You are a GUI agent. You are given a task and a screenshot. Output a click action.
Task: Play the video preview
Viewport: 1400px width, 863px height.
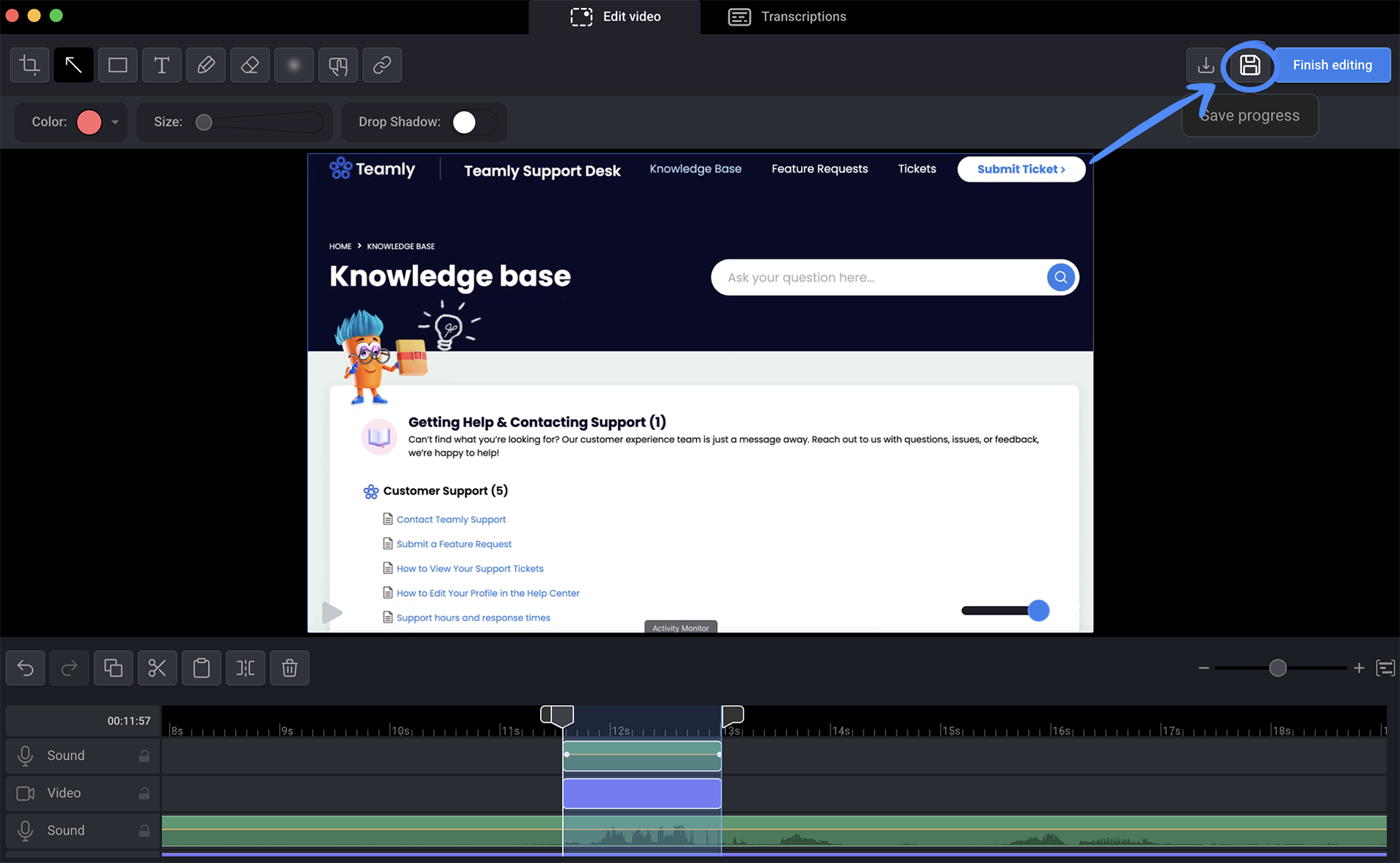332,612
